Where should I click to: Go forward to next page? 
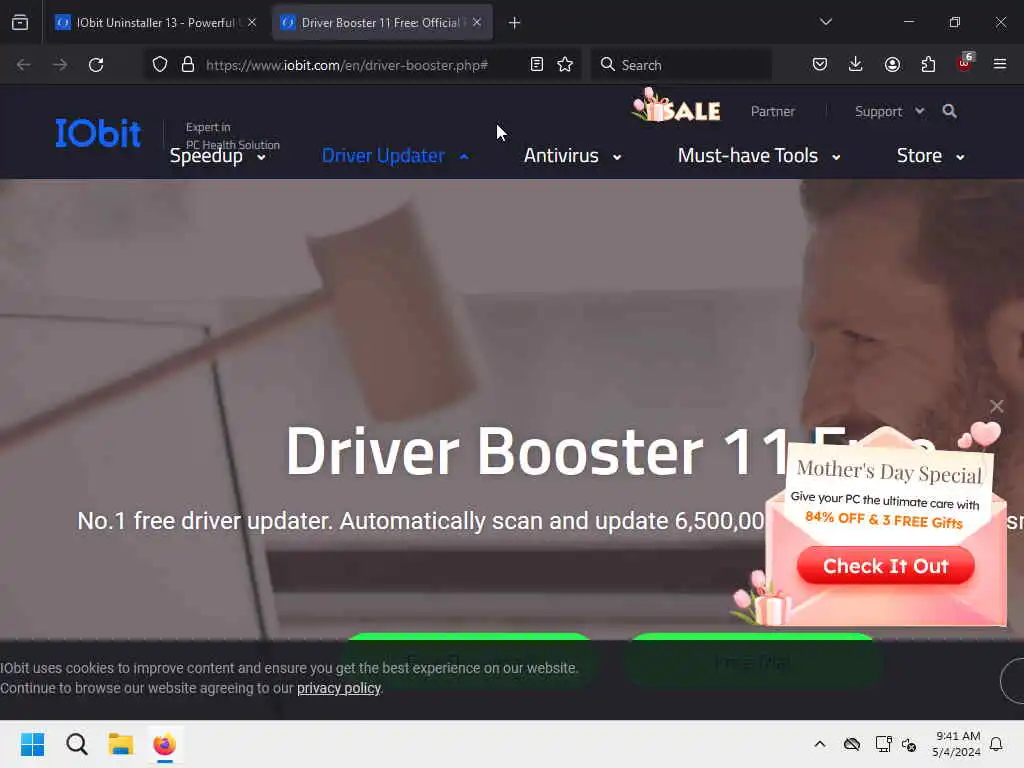pos(60,65)
